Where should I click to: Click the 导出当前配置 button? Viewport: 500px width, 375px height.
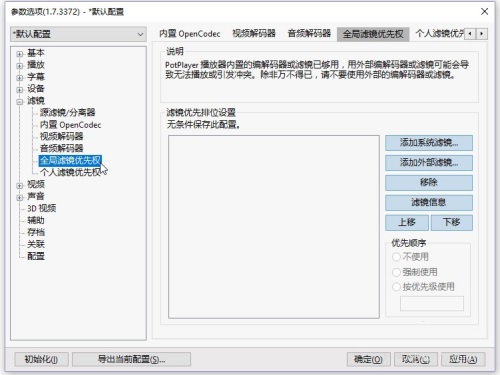click(131, 359)
